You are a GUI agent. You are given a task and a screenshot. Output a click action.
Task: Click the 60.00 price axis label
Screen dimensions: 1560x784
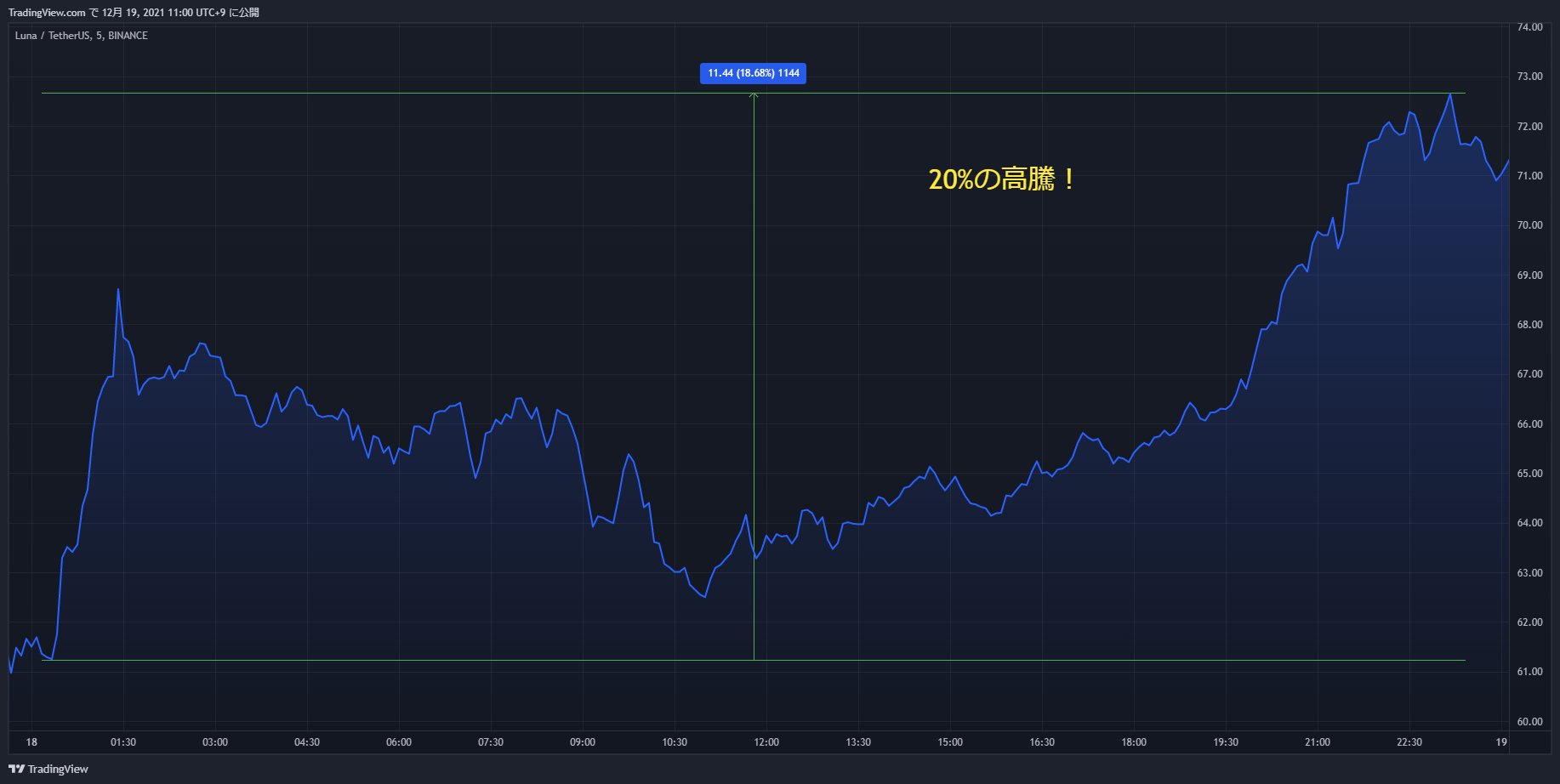[1529, 722]
